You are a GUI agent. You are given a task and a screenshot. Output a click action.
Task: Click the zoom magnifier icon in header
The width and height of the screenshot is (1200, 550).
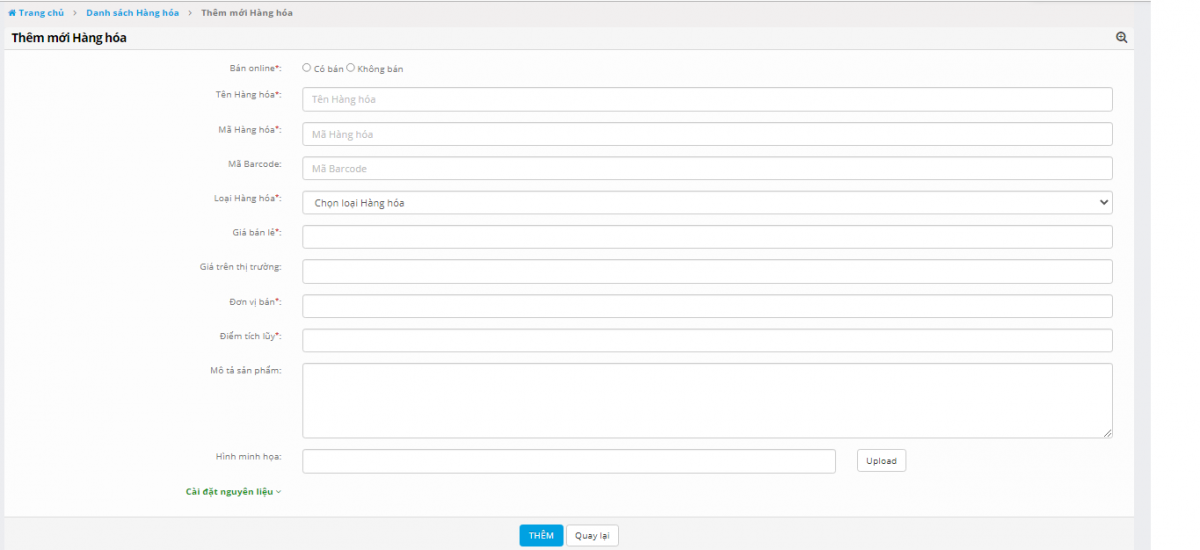tap(1121, 38)
